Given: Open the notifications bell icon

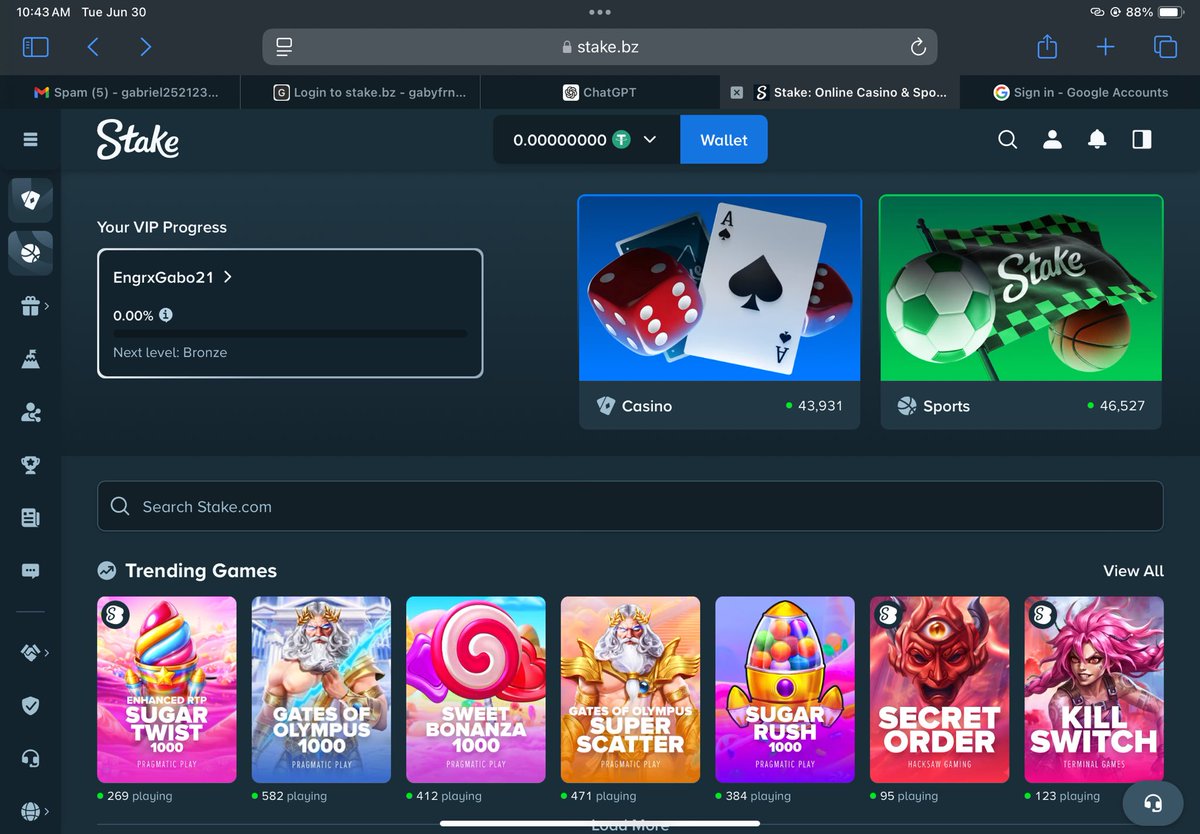Looking at the screenshot, I should point(1097,140).
